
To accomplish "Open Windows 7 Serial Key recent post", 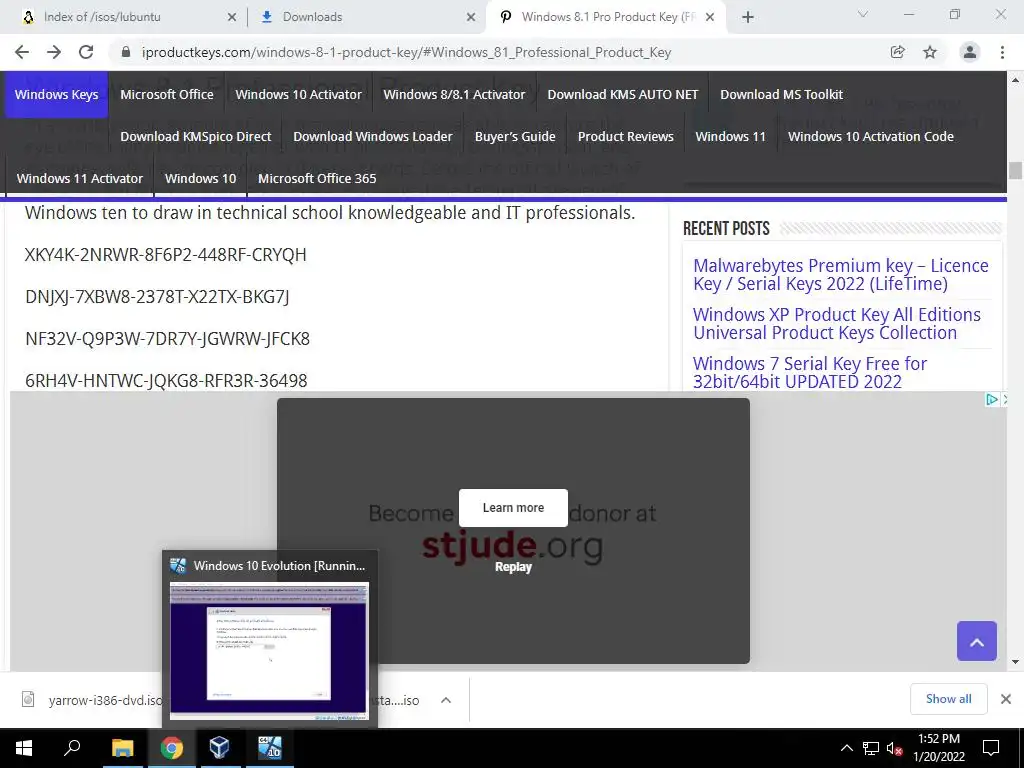I will 810,373.
